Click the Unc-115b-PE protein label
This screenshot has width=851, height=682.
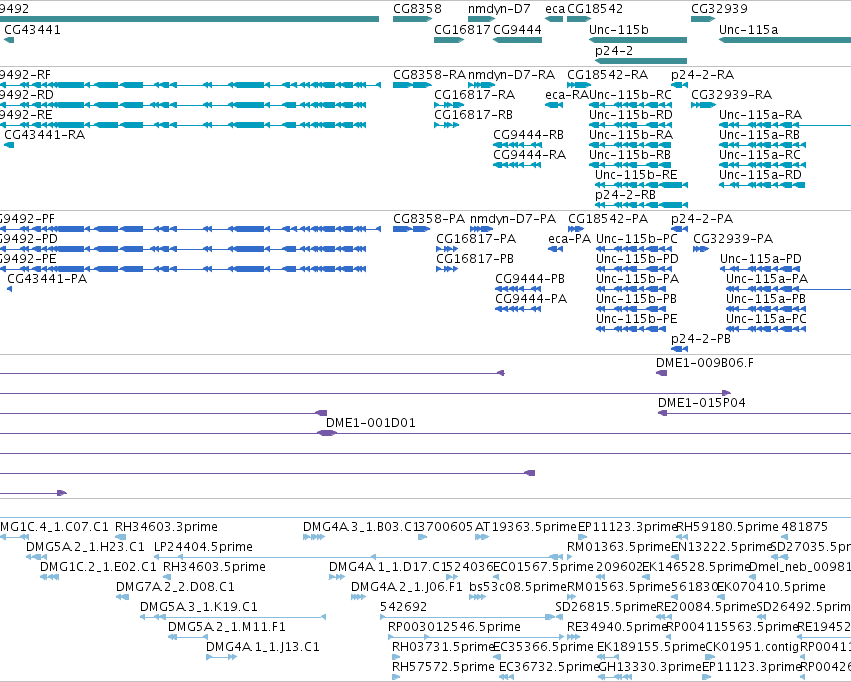[637, 319]
